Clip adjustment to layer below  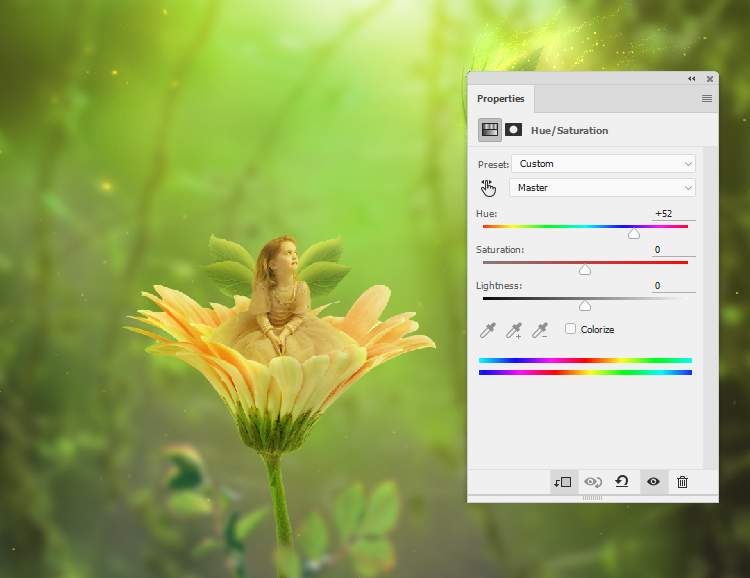click(x=562, y=482)
